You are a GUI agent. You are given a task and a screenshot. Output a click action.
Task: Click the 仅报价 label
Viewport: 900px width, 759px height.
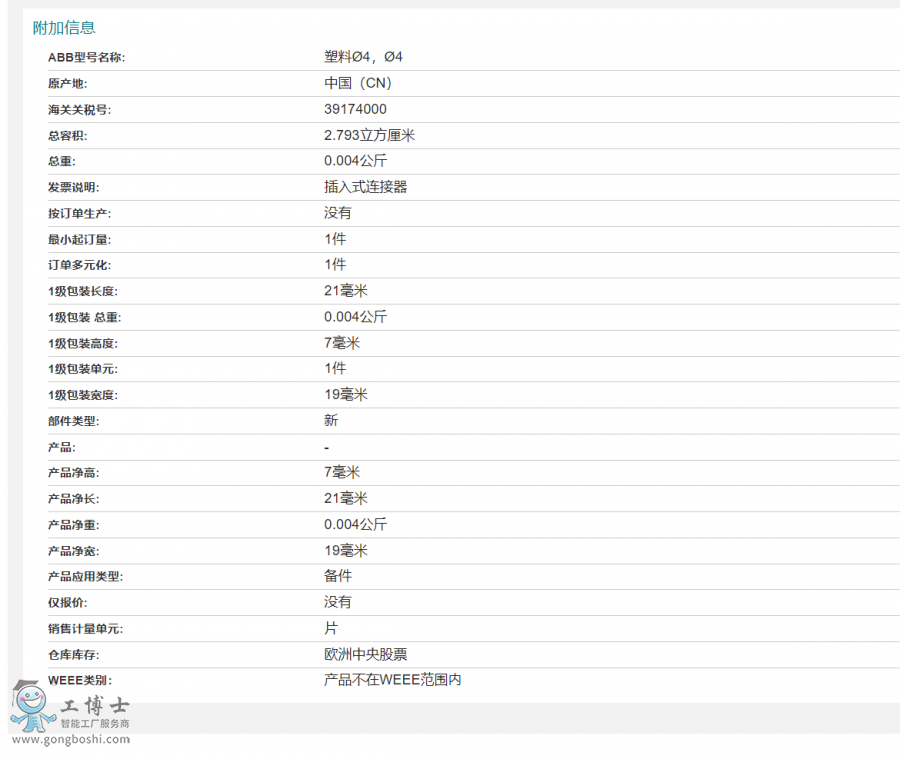click(67, 603)
